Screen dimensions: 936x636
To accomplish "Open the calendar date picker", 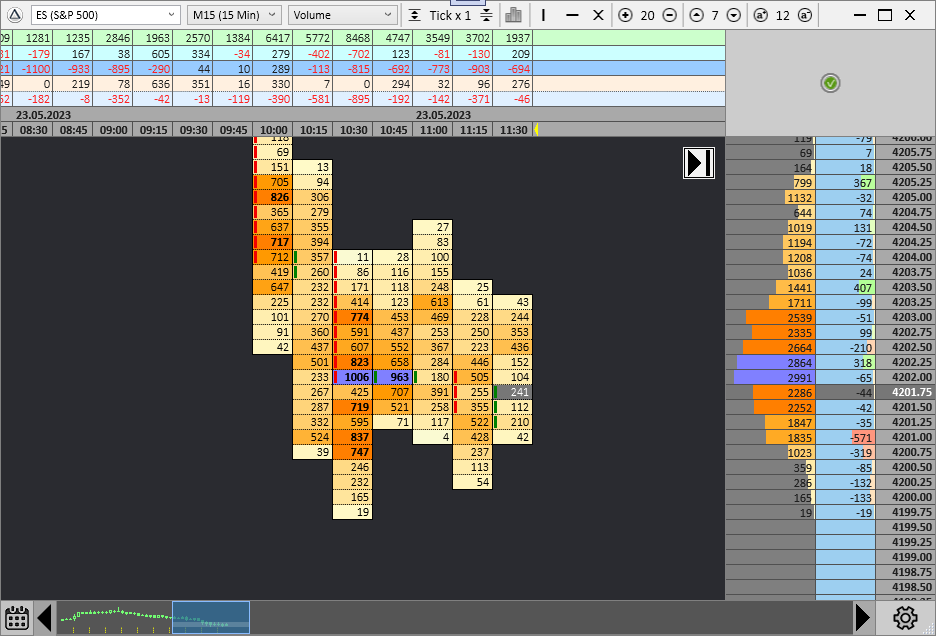I will (x=17, y=618).
